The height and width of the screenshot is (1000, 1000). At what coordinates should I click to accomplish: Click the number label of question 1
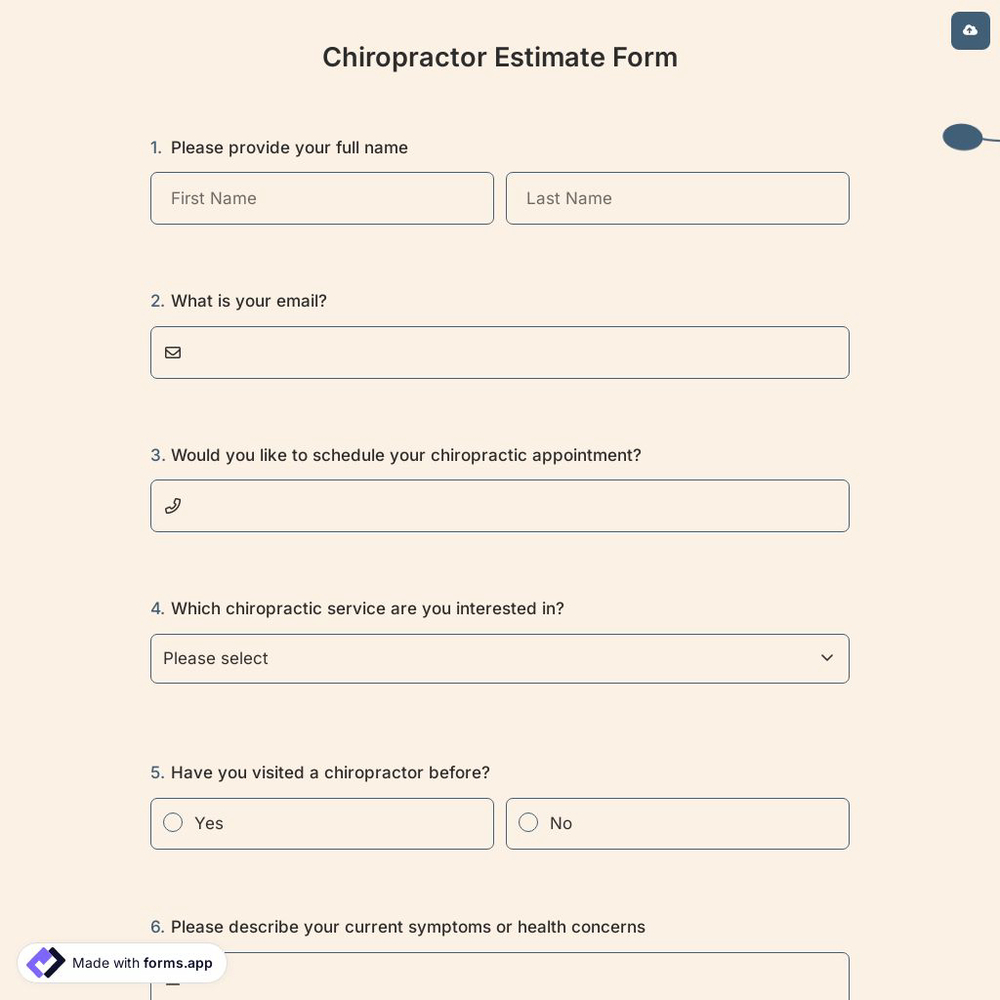coord(157,147)
